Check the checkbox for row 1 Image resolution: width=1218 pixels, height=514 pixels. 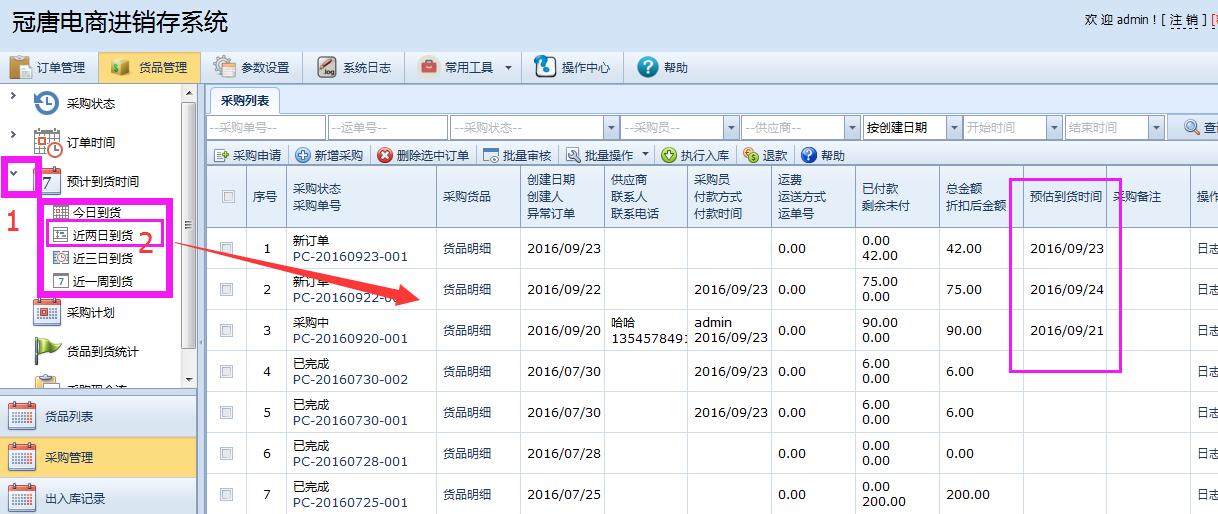pos(226,248)
